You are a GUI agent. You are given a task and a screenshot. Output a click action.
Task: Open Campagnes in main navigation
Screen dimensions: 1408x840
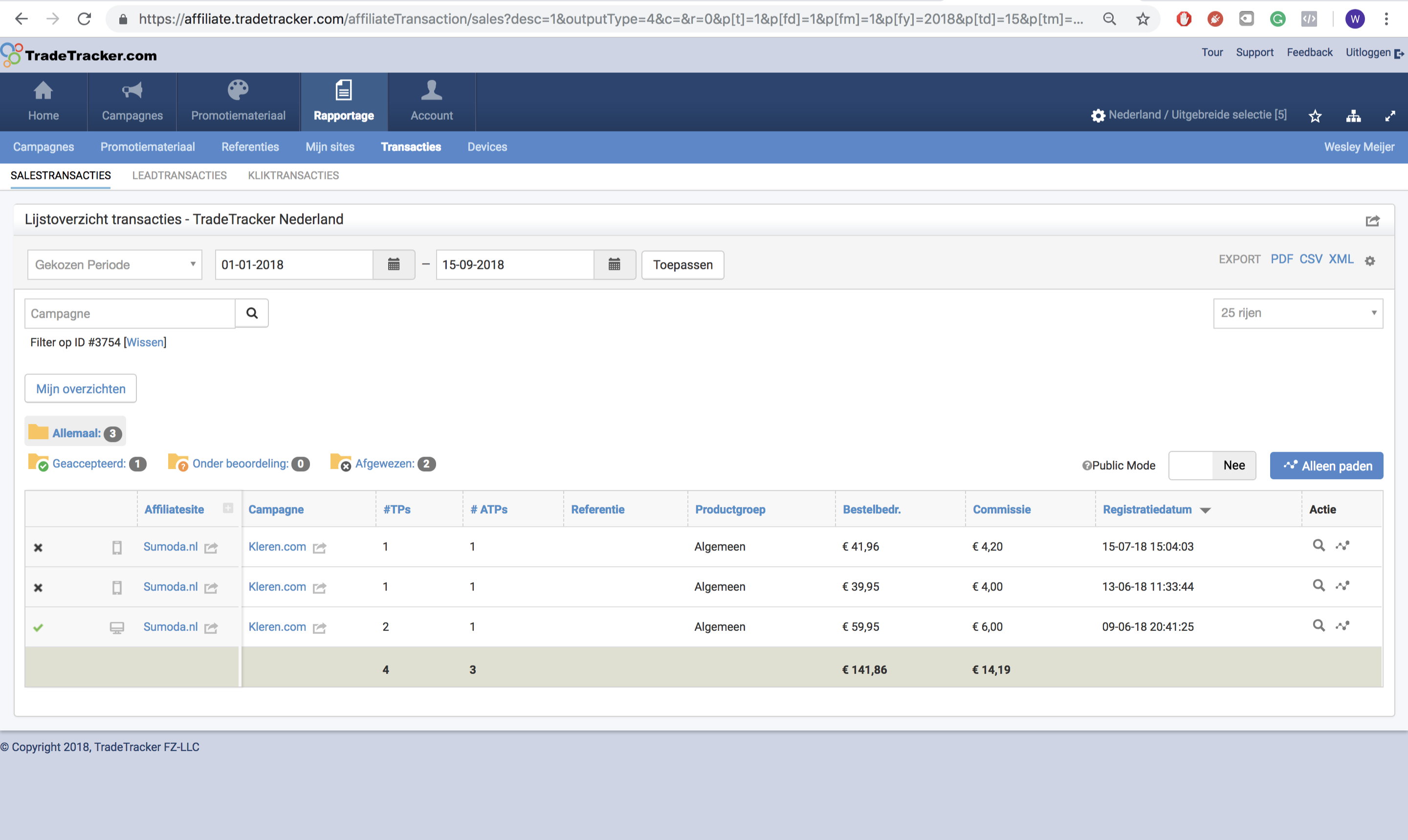click(x=132, y=102)
